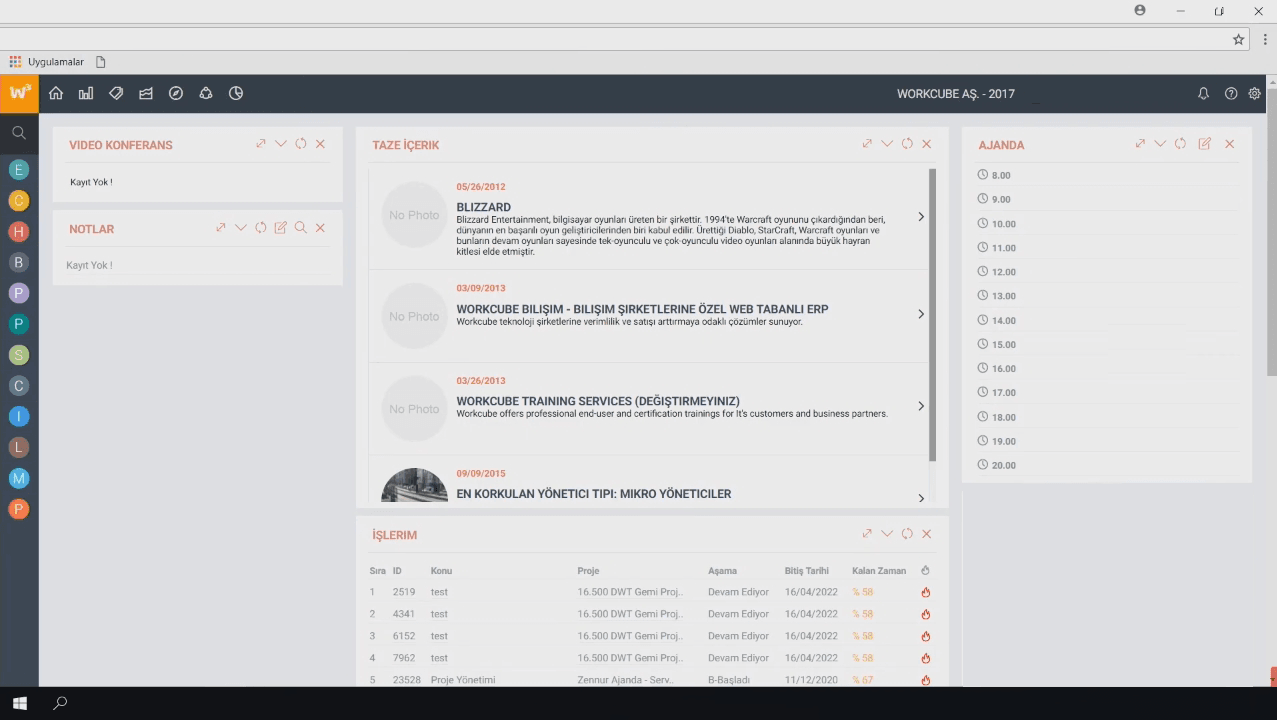Refresh the İşlerim panel
The height and width of the screenshot is (720, 1277).
tap(907, 534)
